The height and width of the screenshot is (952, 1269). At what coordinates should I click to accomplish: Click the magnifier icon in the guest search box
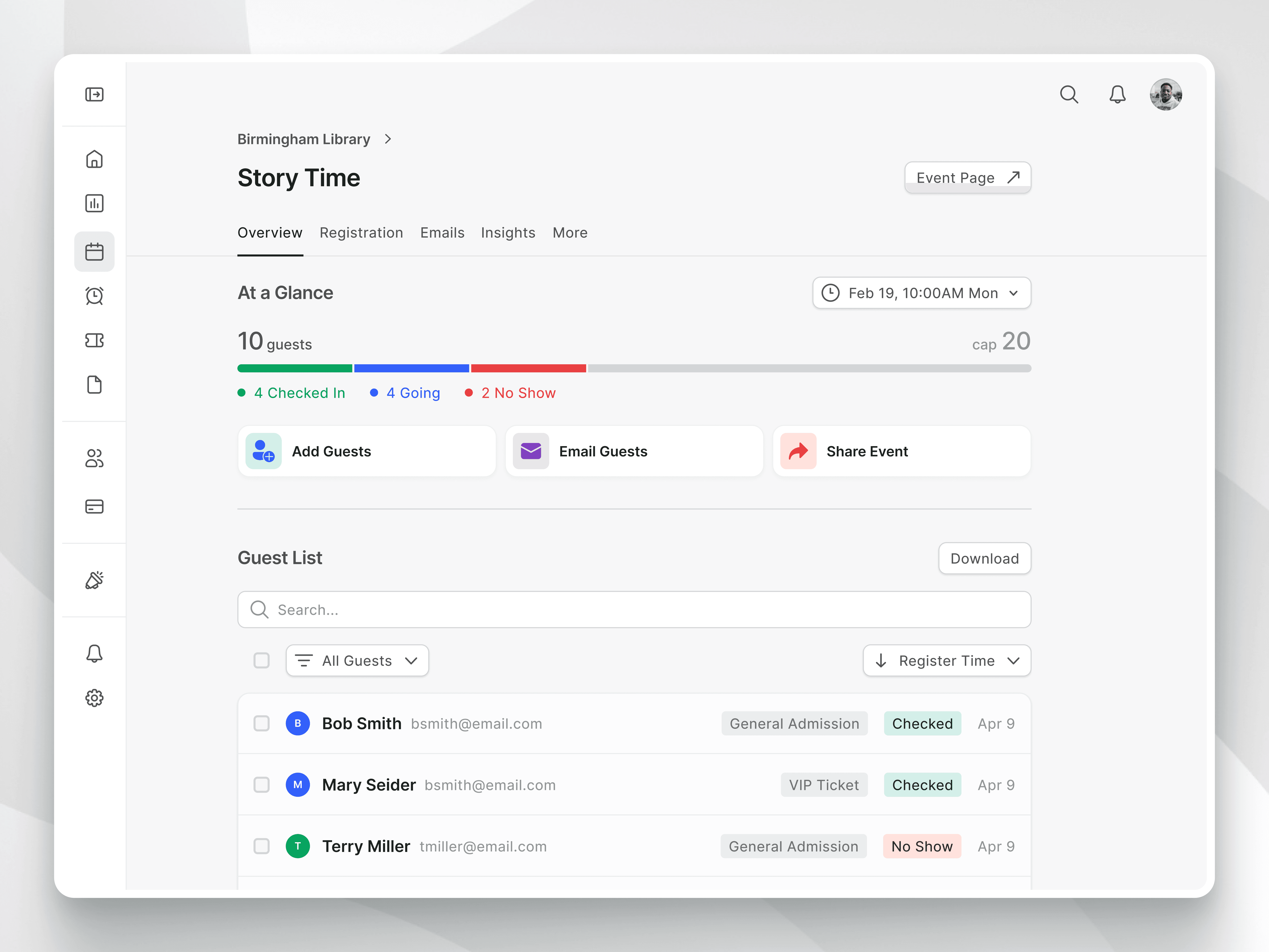click(259, 610)
